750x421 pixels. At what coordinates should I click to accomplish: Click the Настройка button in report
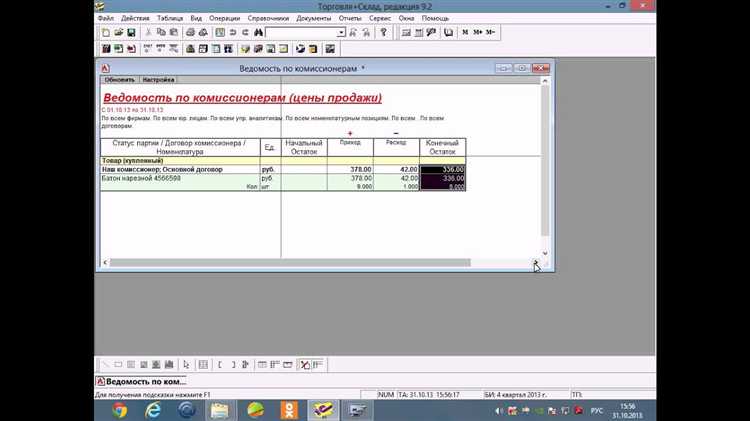[158, 80]
